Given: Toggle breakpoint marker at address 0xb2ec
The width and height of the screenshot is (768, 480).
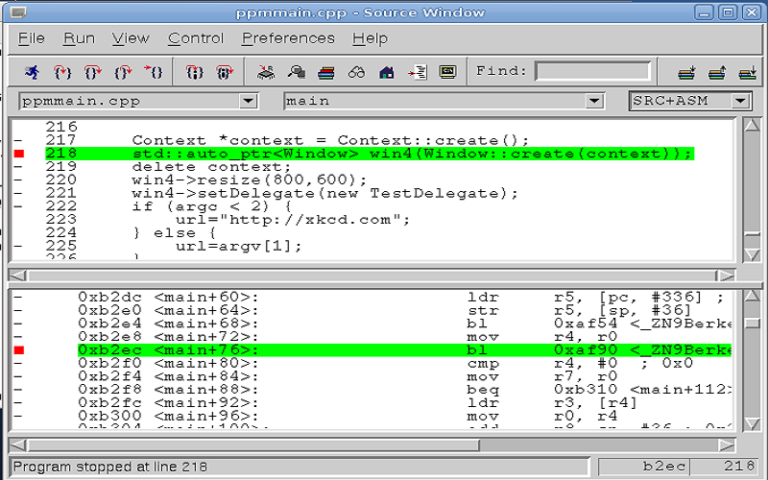Looking at the screenshot, I should [x=19, y=350].
